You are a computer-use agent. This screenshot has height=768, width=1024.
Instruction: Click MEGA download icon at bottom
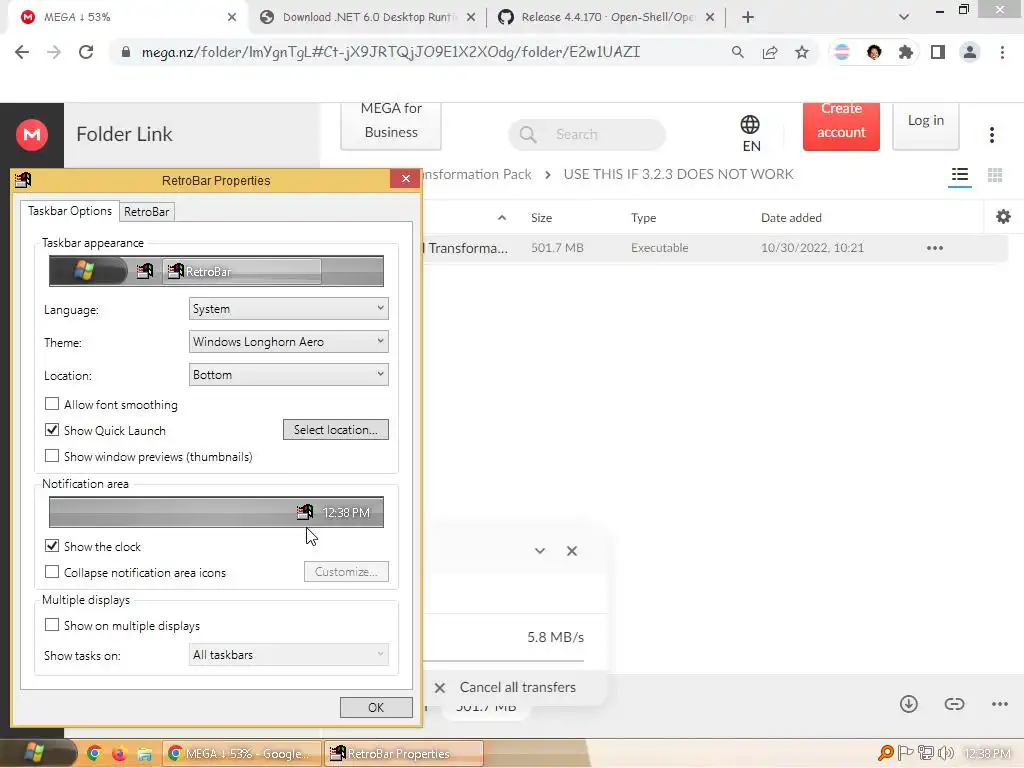click(x=908, y=704)
